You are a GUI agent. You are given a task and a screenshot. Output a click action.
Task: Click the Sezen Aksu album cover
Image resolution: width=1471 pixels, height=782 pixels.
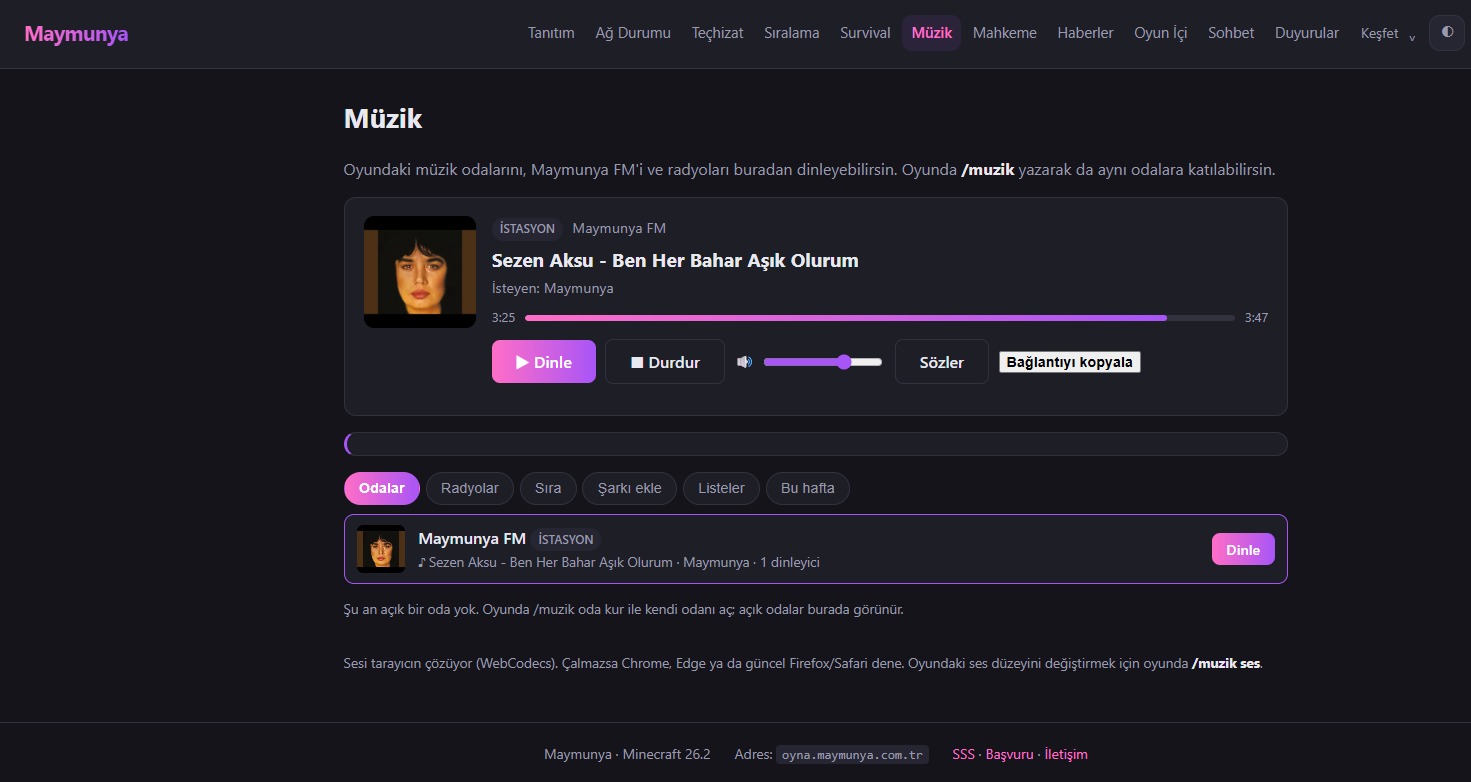coord(420,272)
